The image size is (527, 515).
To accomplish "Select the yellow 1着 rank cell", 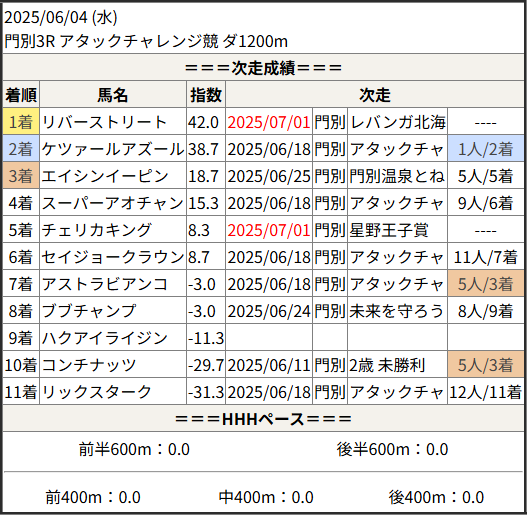I will tap(21, 122).
